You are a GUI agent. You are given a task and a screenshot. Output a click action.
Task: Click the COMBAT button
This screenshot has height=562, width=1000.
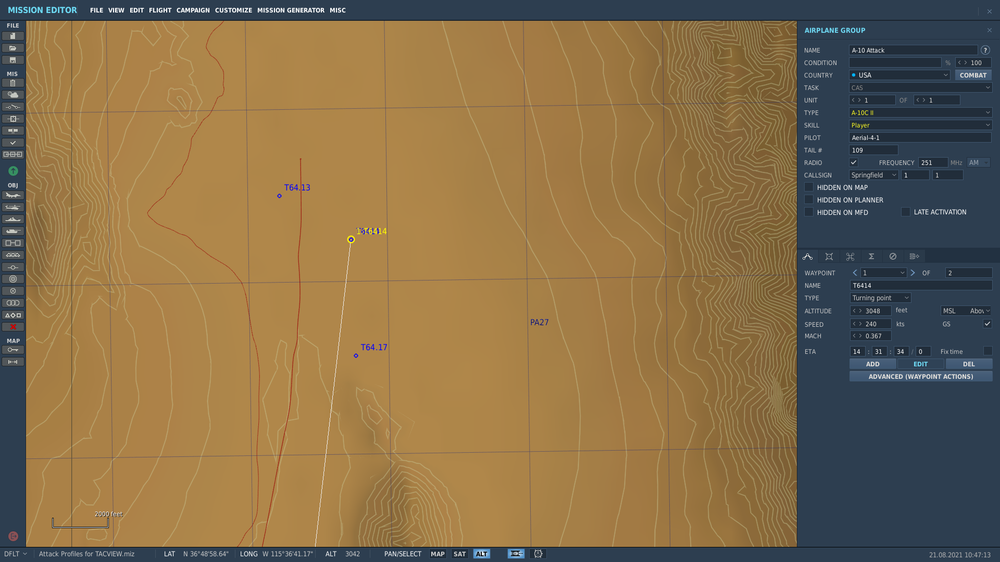pyautogui.click(x=973, y=75)
